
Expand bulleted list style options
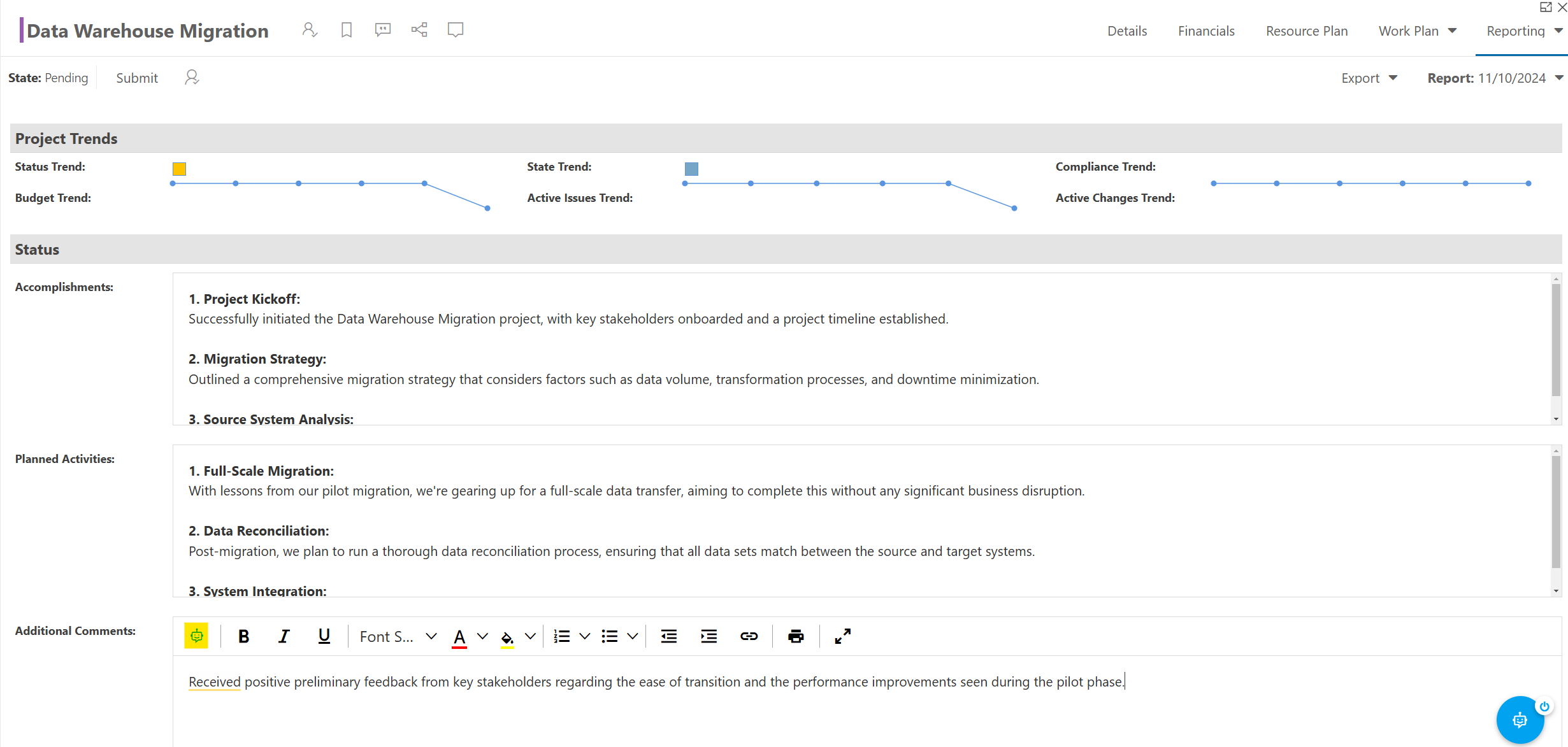633,636
